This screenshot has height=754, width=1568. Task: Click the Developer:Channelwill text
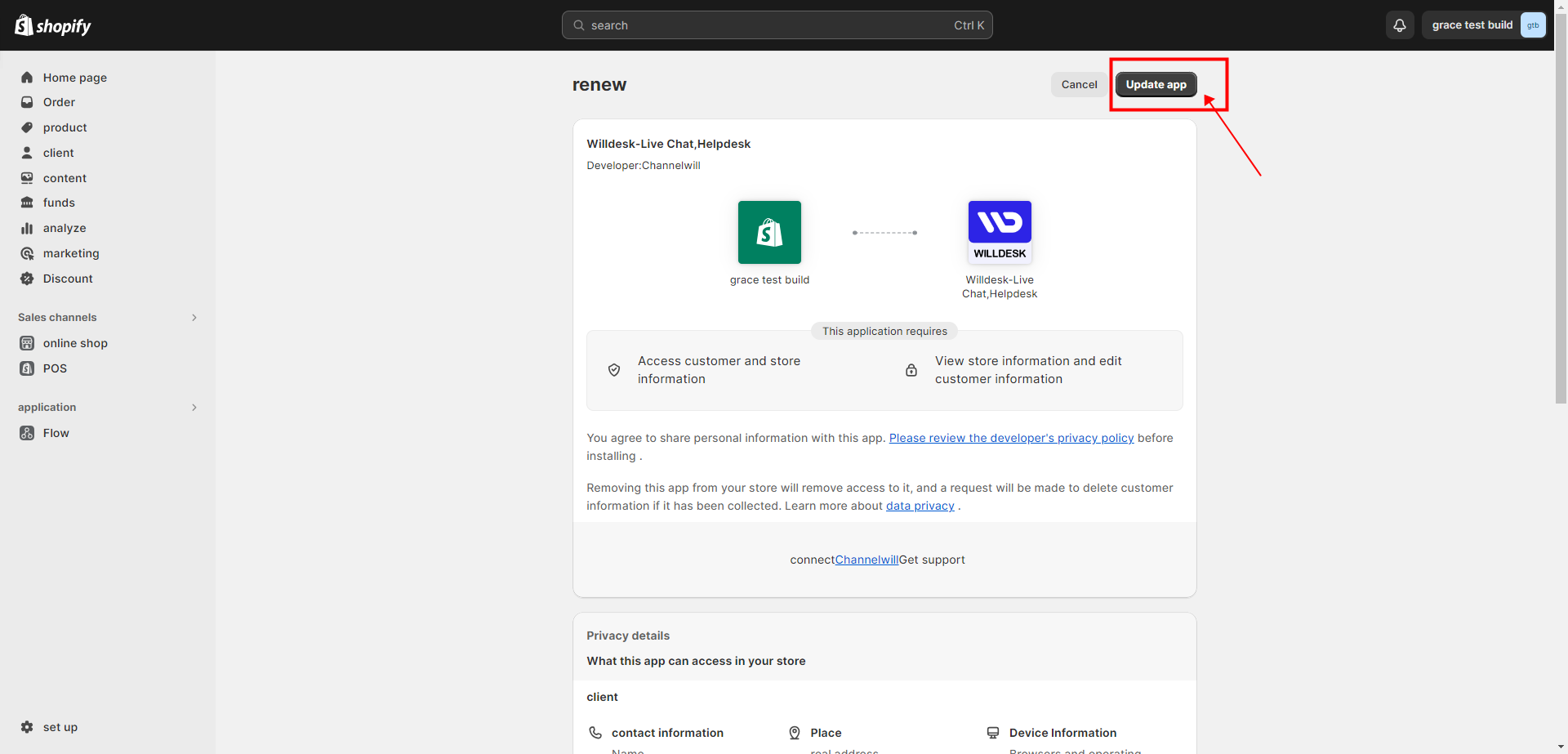(644, 166)
